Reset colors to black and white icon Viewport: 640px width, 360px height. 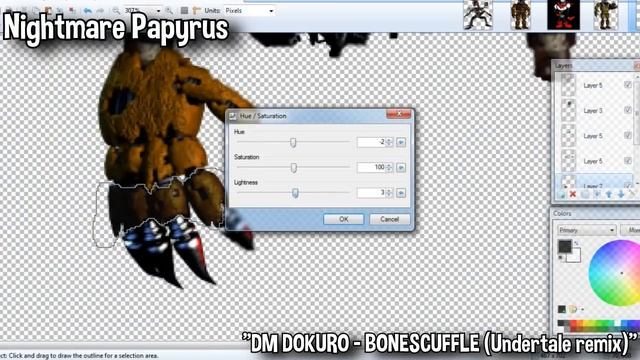[x=562, y=258]
